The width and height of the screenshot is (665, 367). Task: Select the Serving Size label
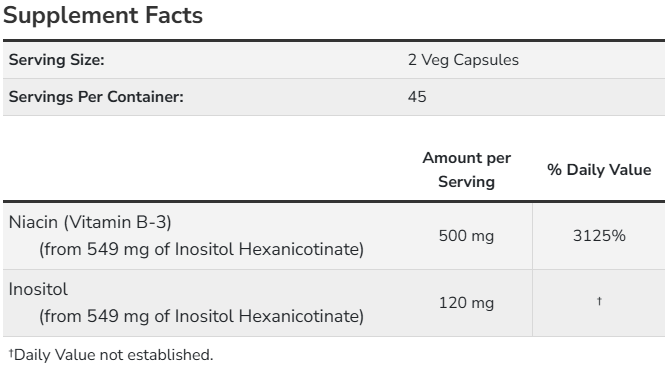pos(56,60)
